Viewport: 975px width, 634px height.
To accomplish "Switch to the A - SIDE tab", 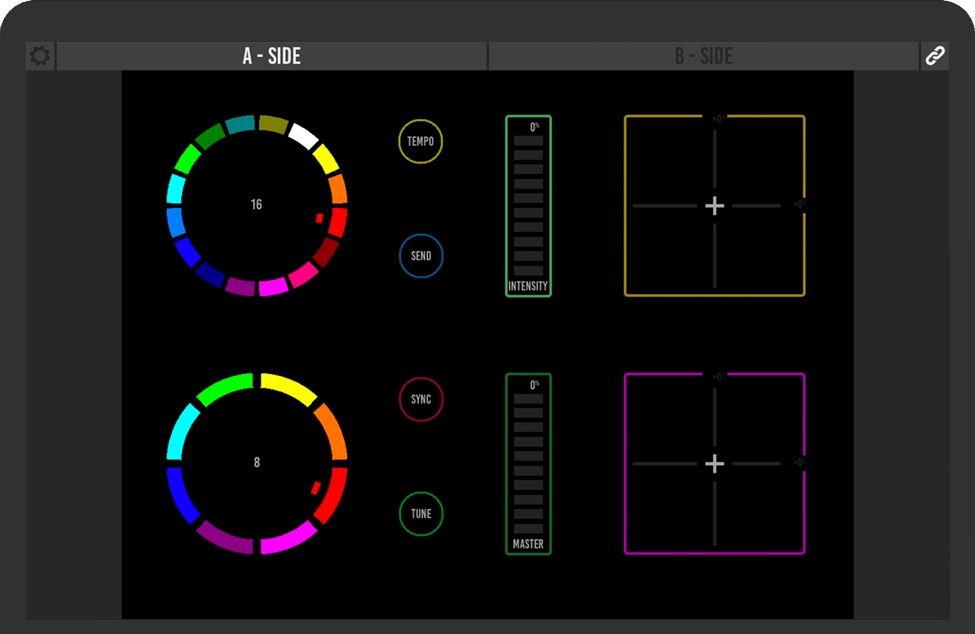I will tap(271, 56).
